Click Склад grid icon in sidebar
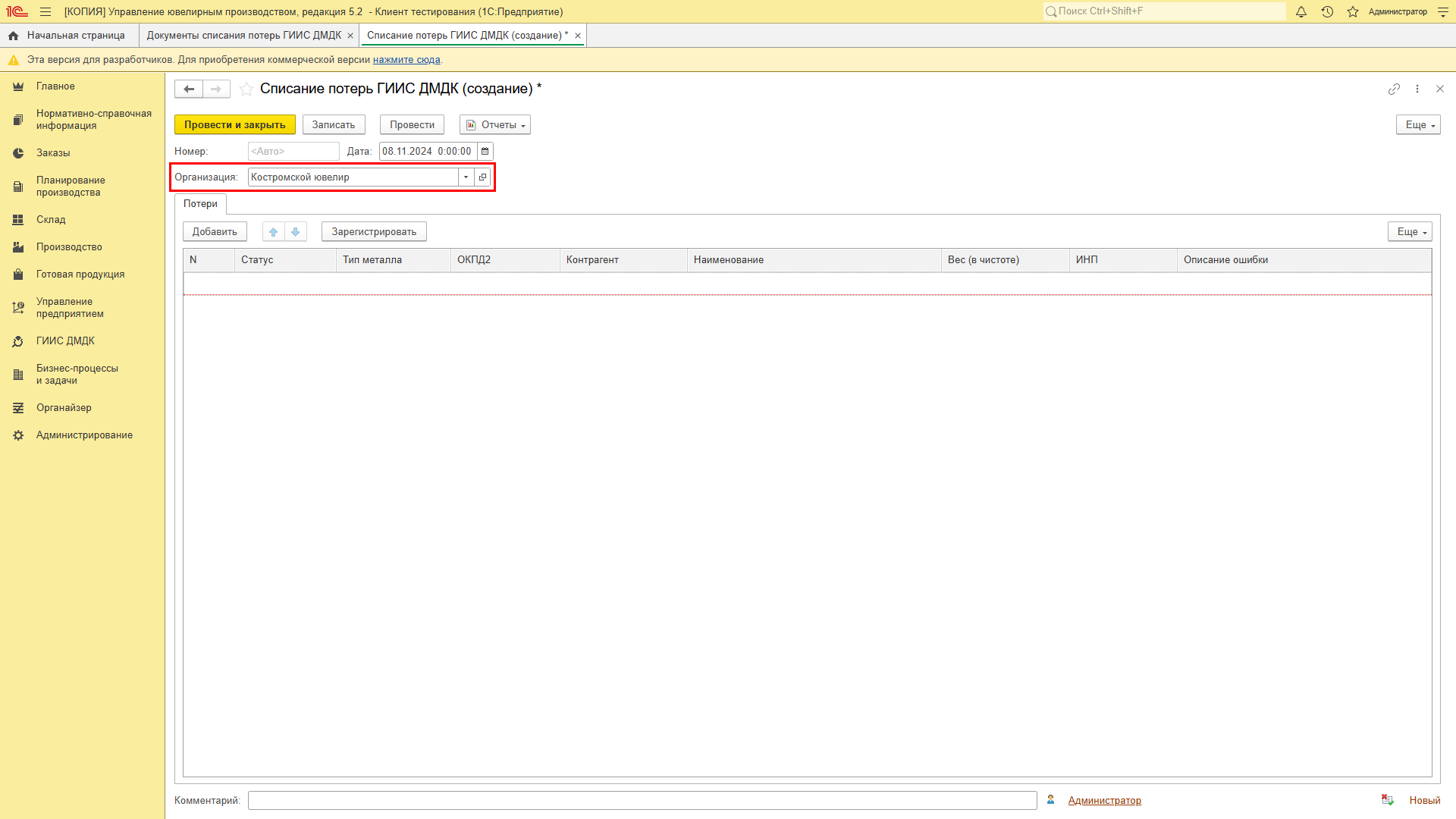 (x=18, y=220)
